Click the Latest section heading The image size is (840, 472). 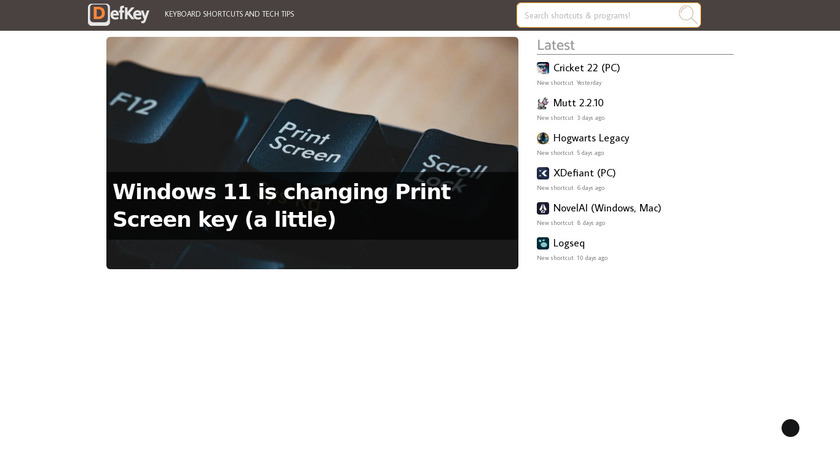coord(556,45)
